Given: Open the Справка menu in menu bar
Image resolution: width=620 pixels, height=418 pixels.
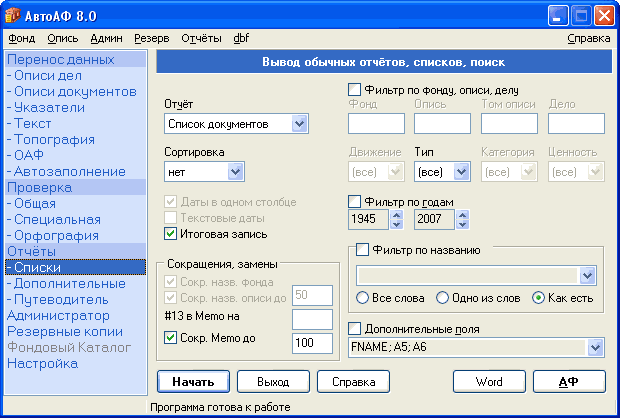Looking at the screenshot, I should coord(589,38).
